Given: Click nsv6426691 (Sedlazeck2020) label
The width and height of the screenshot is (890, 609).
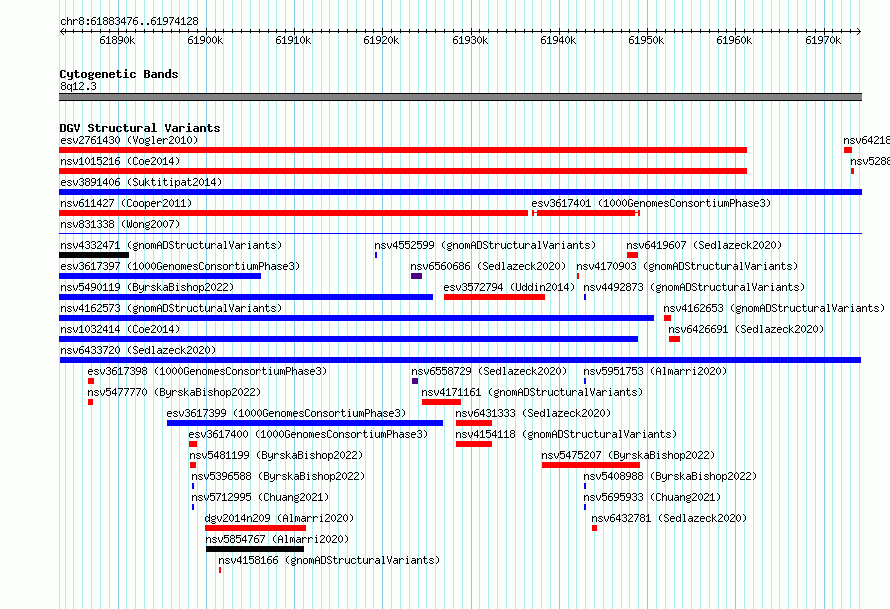Looking at the screenshot, I should 746,329.
